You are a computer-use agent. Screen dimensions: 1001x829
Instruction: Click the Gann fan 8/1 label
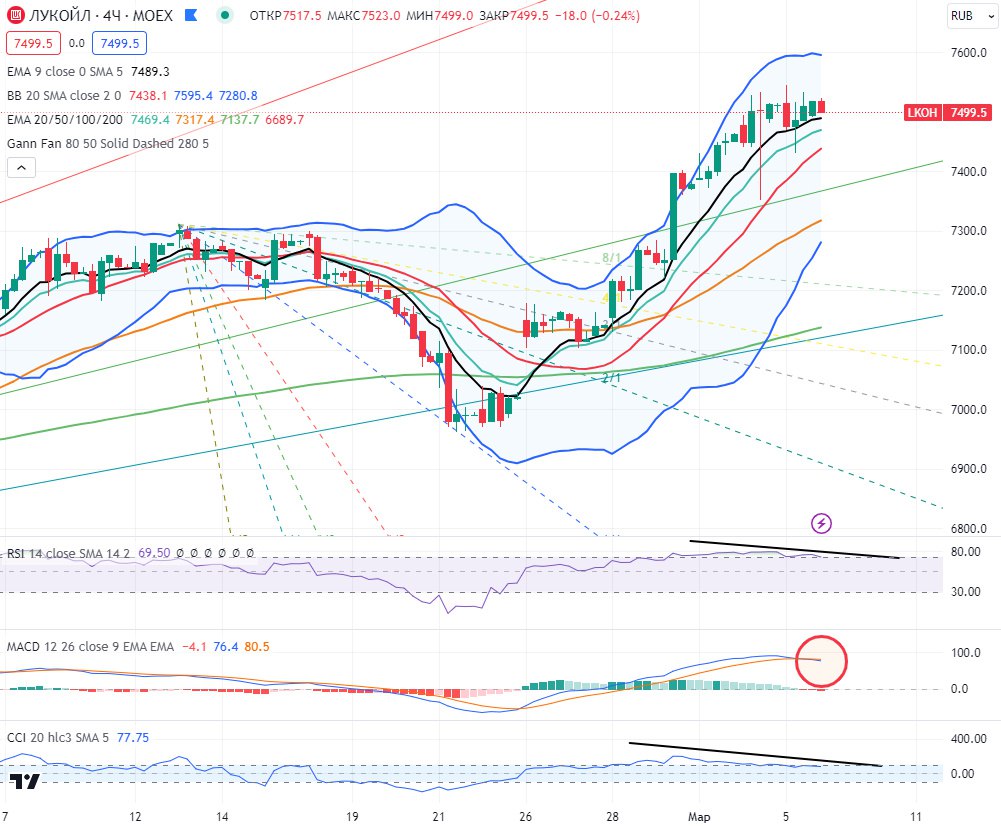pyautogui.click(x=612, y=258)
